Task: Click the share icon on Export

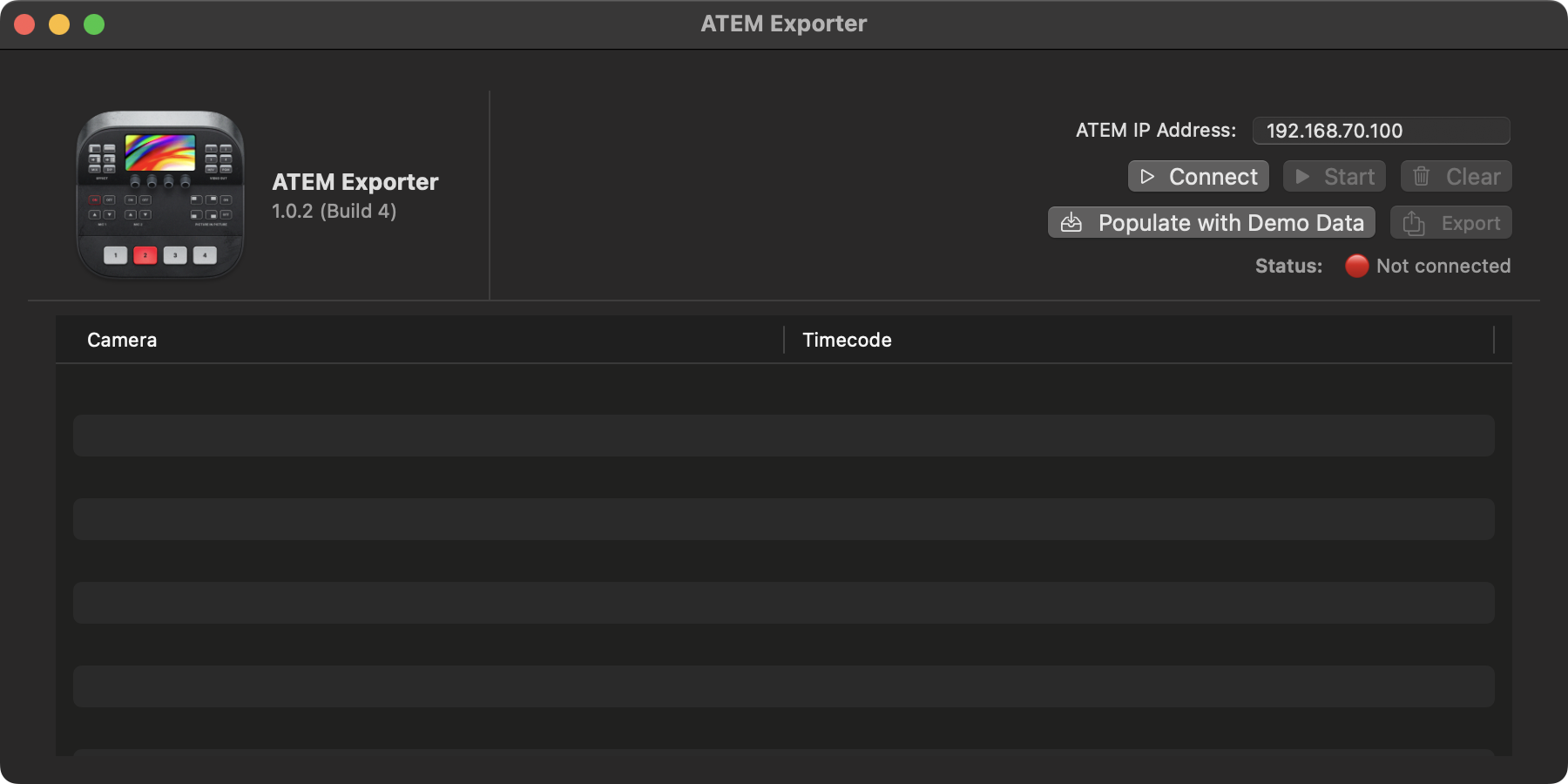Action: coord(1413,224)
